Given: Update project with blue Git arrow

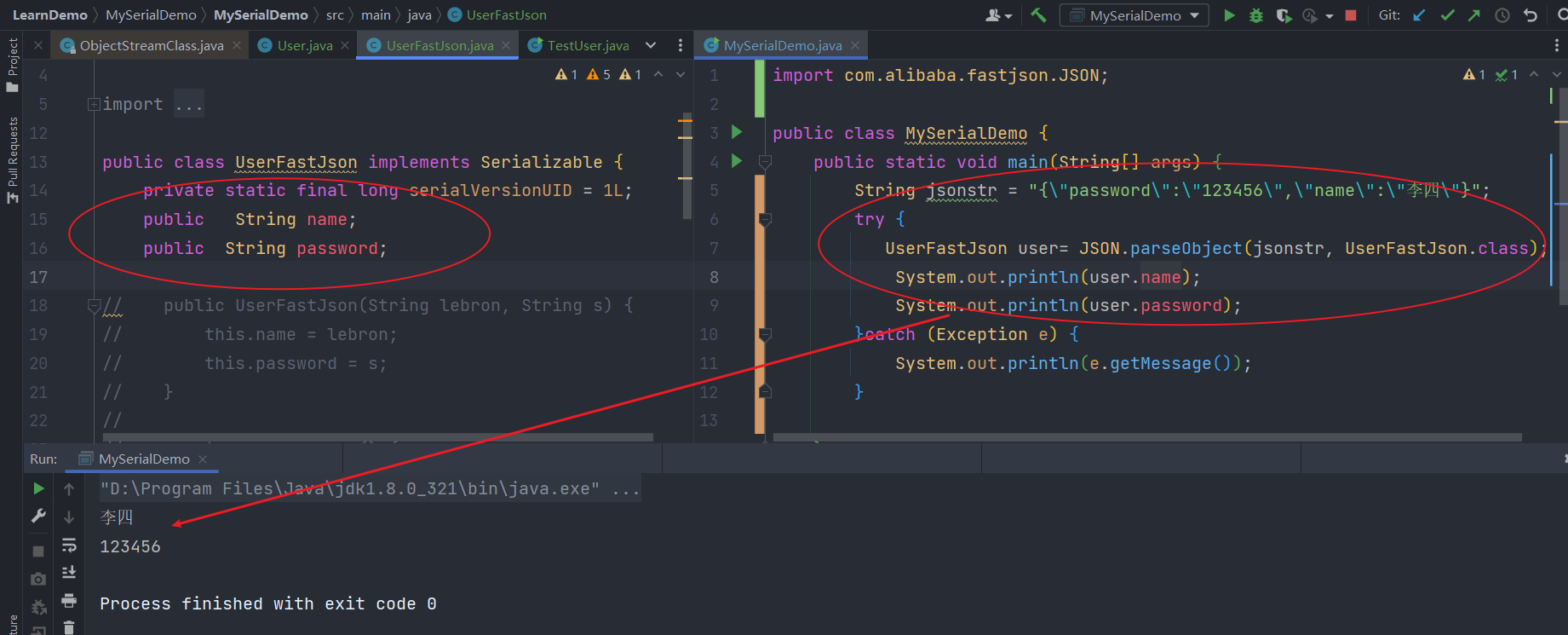Looking at the screenshot, I should 1419,15.
